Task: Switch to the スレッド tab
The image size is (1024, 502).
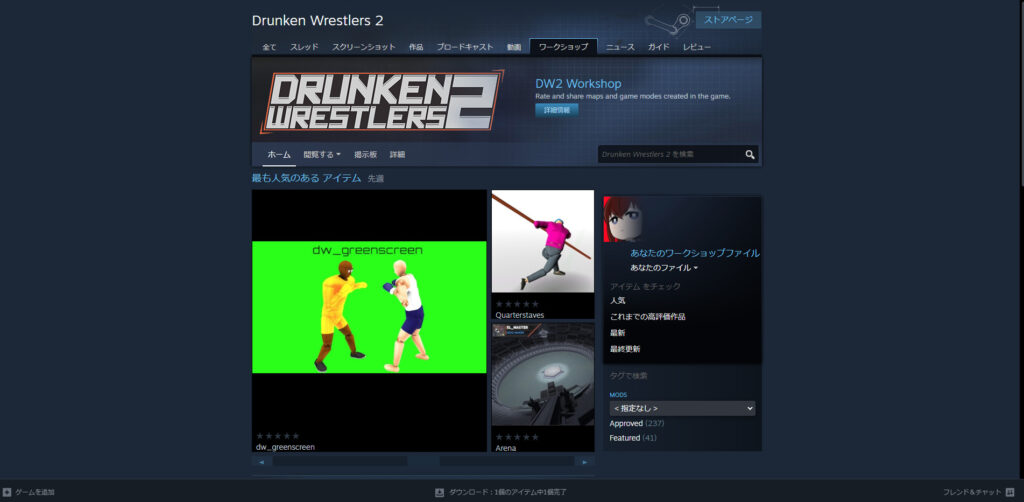Action: click(304, 47)
